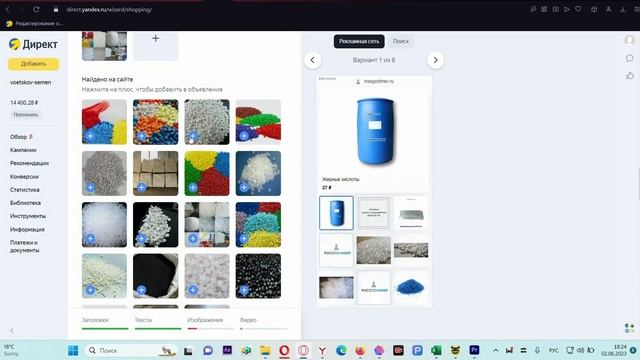Click the taskbar Поиск search box
640x360 pixels.
point(131,350)
